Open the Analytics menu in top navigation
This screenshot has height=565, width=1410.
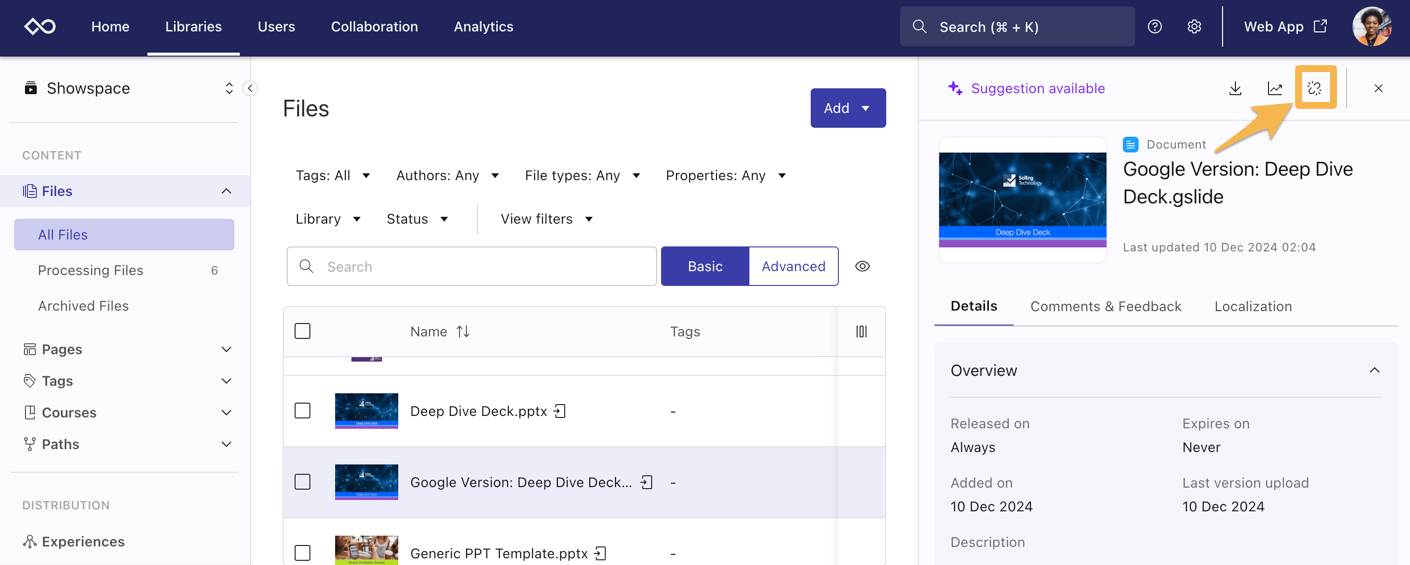(x=483, y=27)
